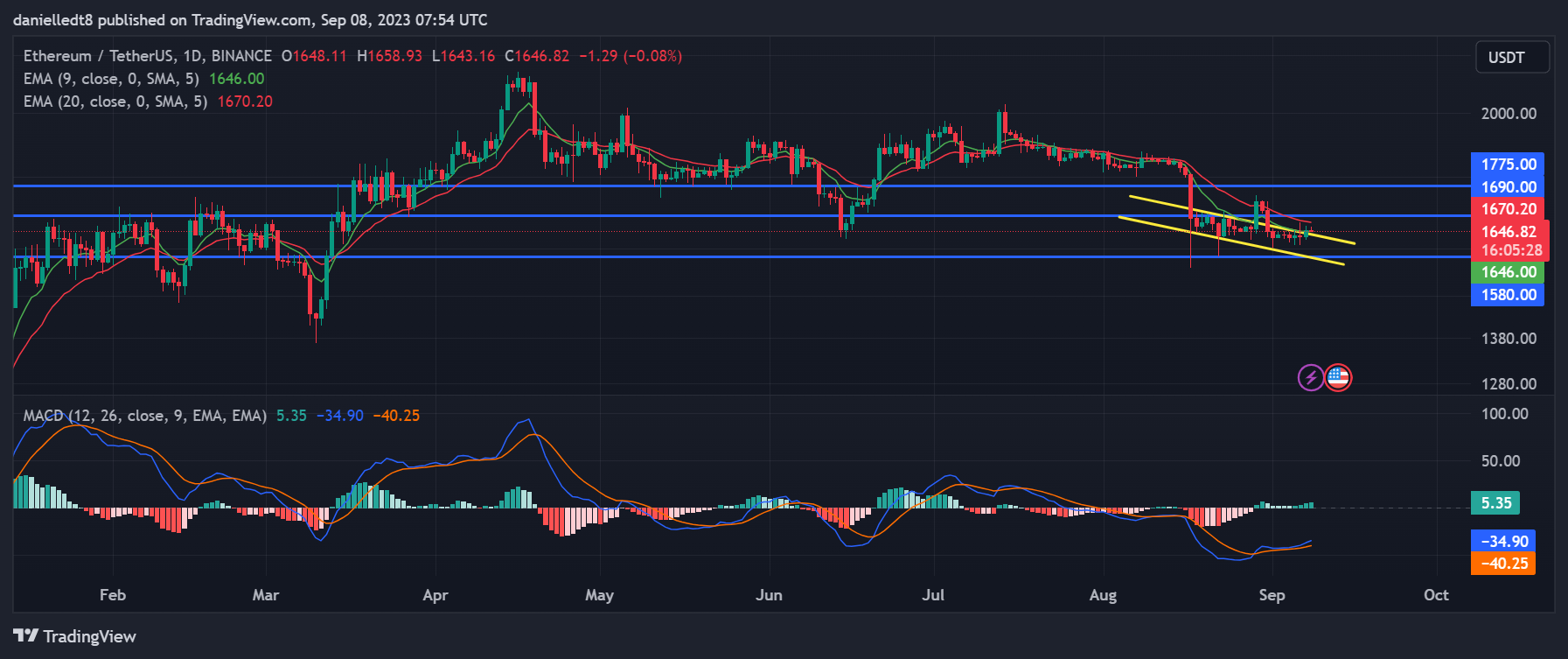Click the Aug label on time axis
This screenshot has width=1568, height=659.
pos(1103,595)
